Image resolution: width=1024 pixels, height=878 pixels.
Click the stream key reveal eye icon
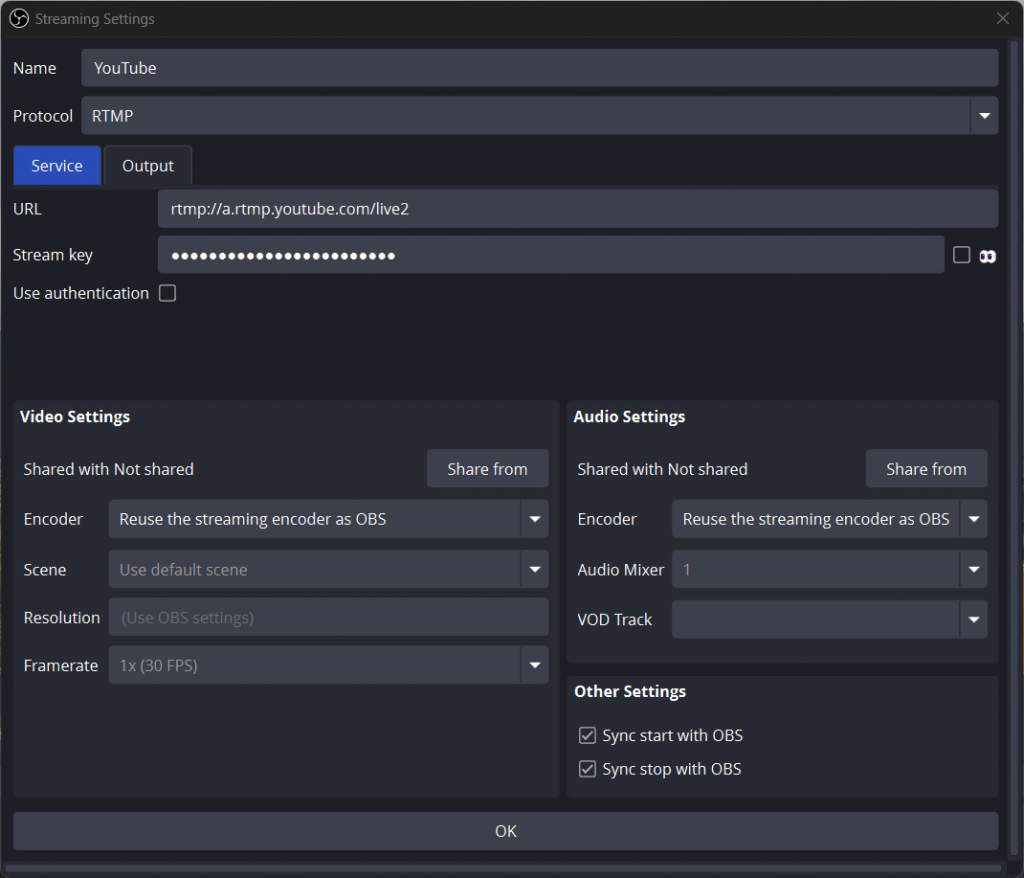(x=987, y=256)
